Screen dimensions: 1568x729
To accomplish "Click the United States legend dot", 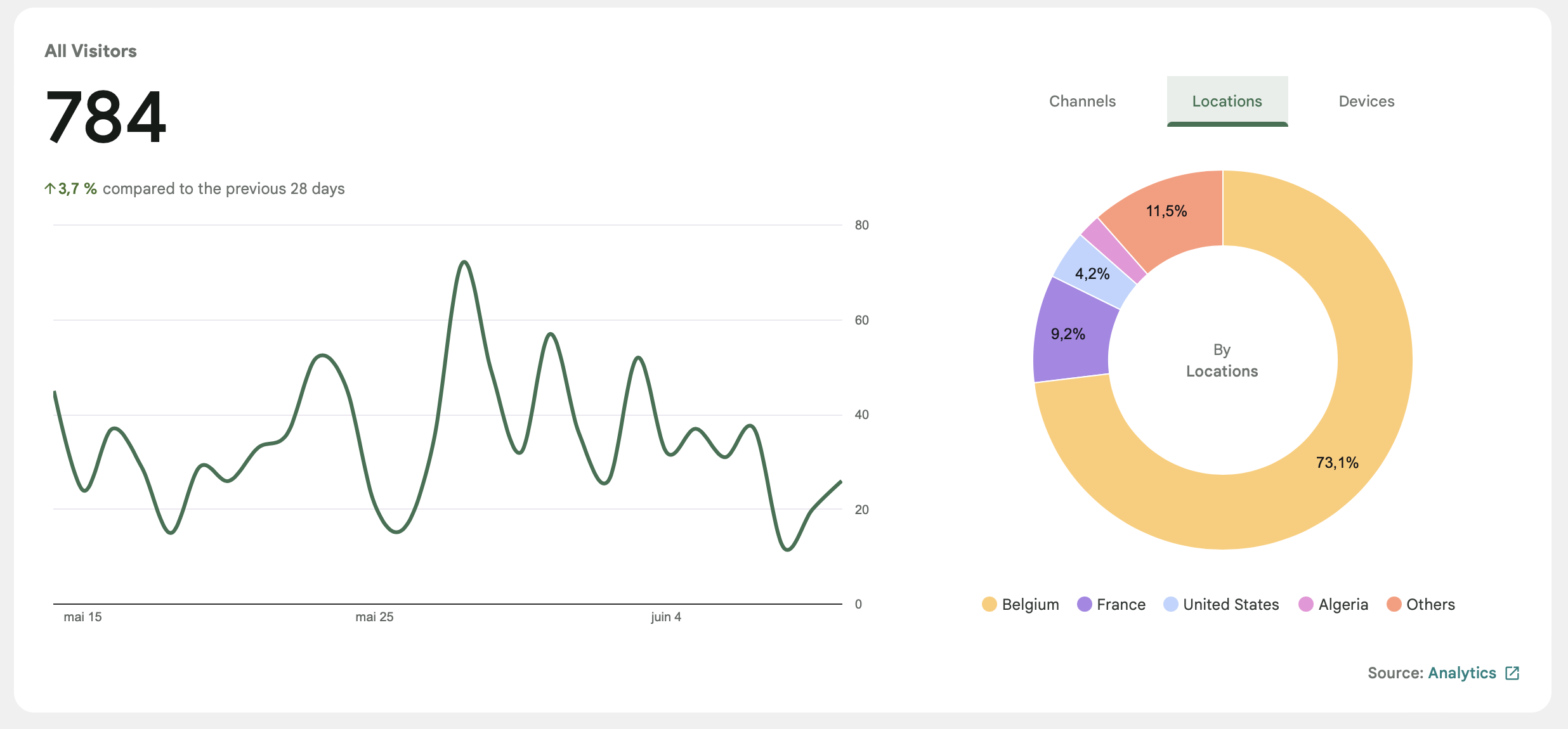I will pos(1170,604).
